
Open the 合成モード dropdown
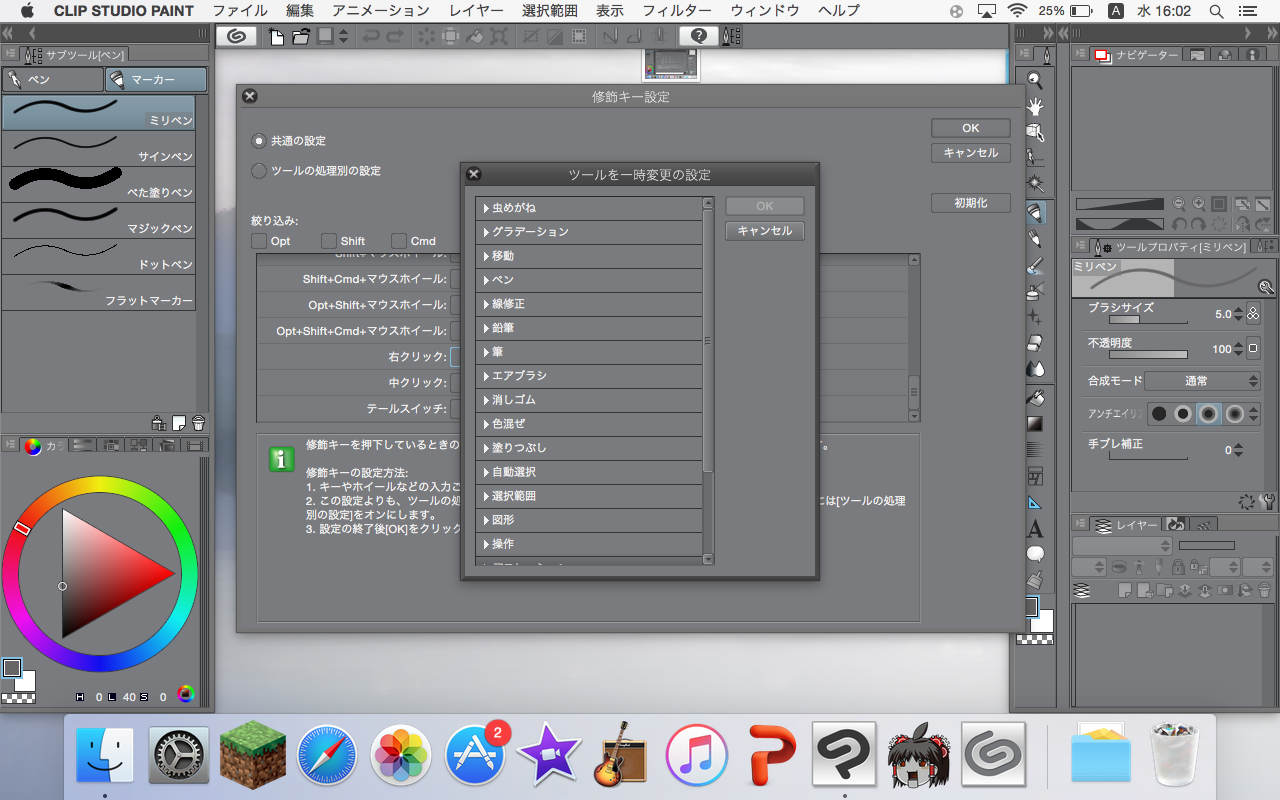[x=1202, y=381]
